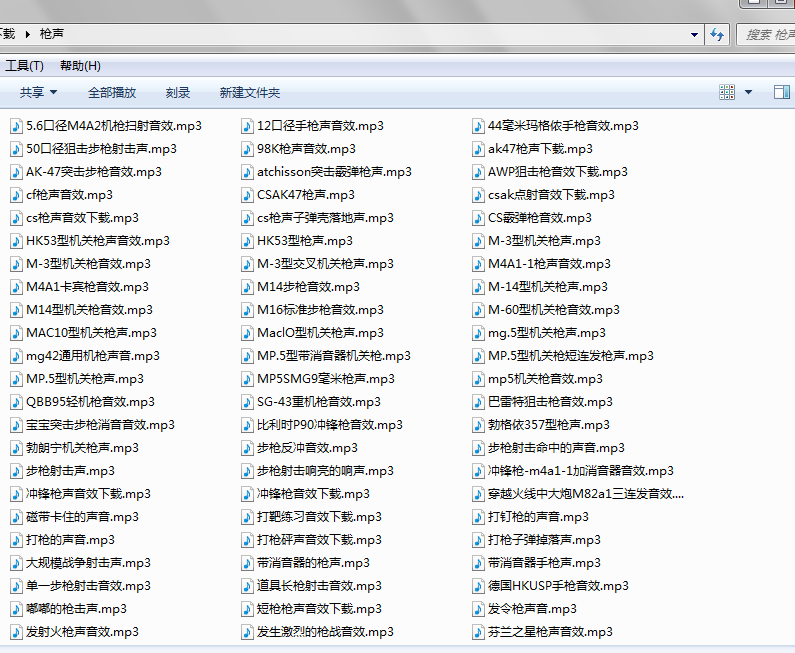Select icon of 50口径狙击步枪射击声.mp3
Screen dimensions: 795x653
pyautogui.click(x=17, y=149)
